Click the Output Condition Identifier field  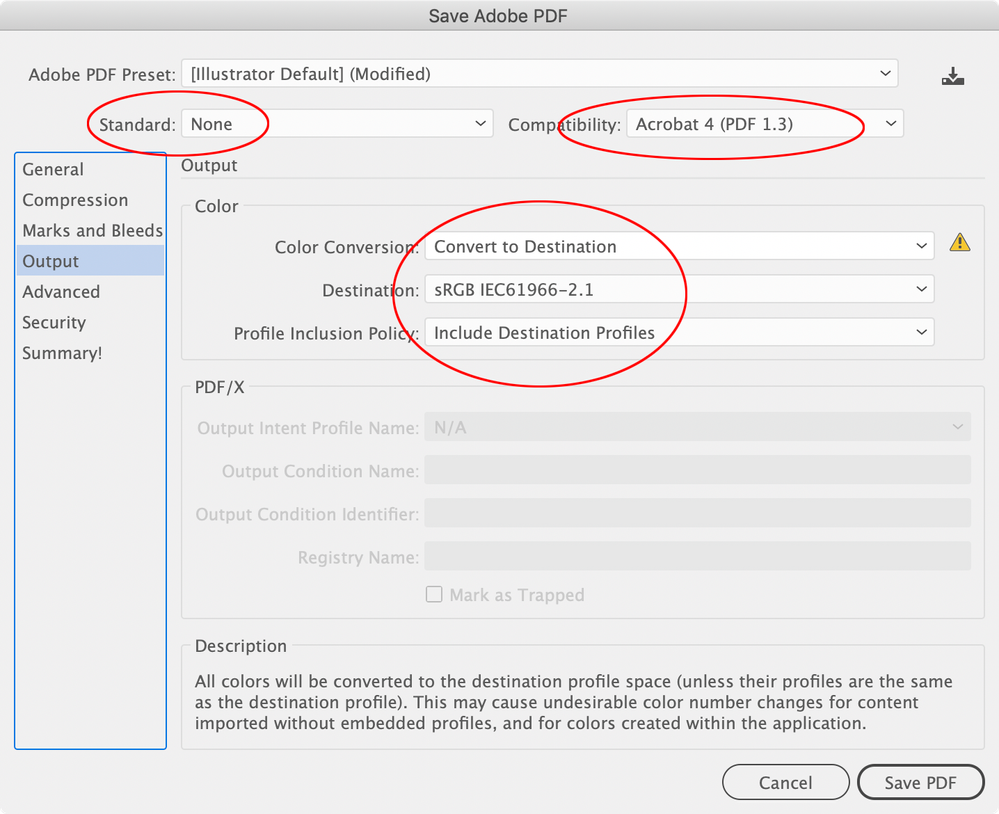click(698, 513)
